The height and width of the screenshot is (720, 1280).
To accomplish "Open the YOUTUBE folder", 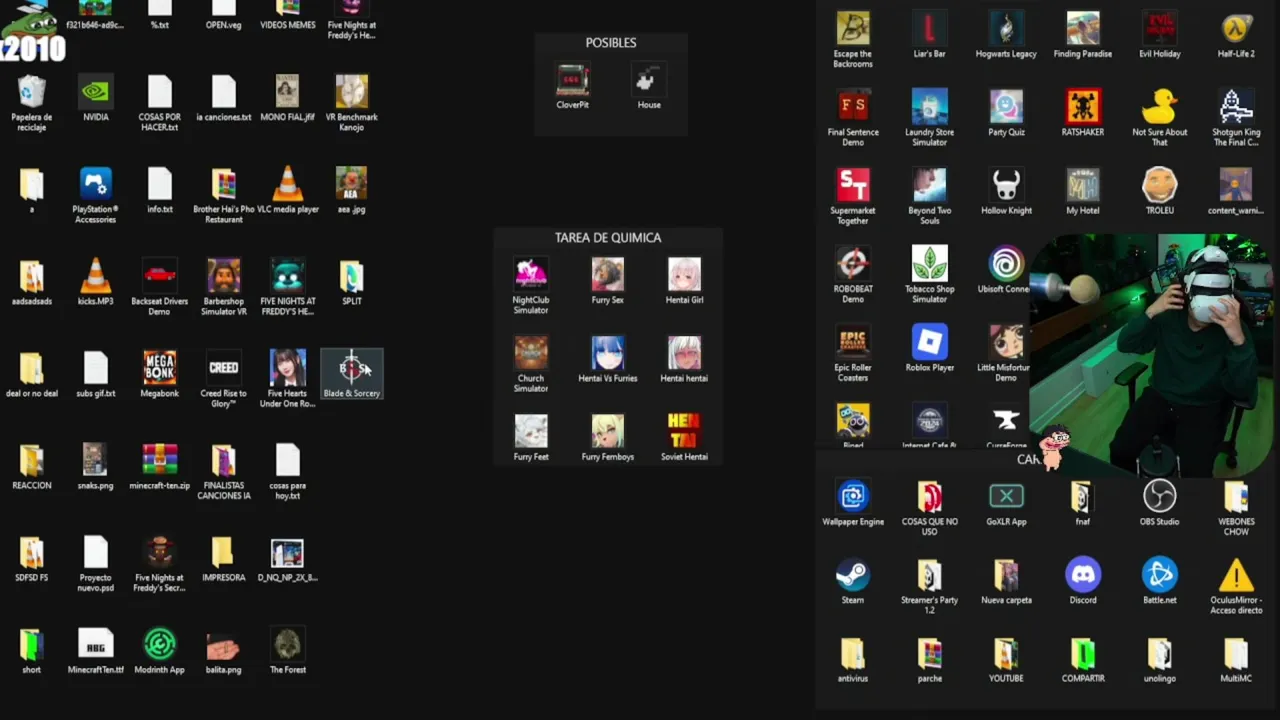I will [x=1006, y=653].
